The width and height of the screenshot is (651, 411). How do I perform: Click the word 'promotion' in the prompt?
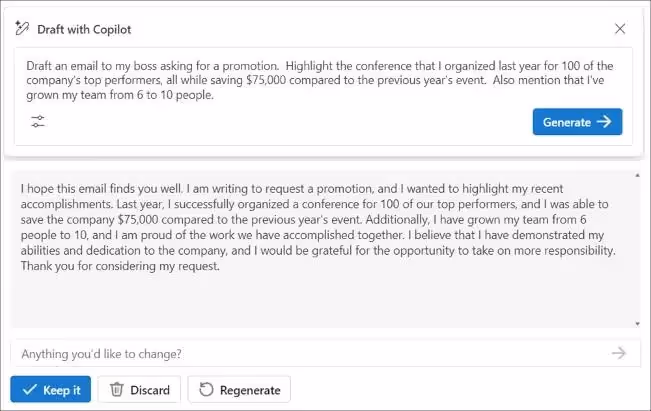point(250,66)
